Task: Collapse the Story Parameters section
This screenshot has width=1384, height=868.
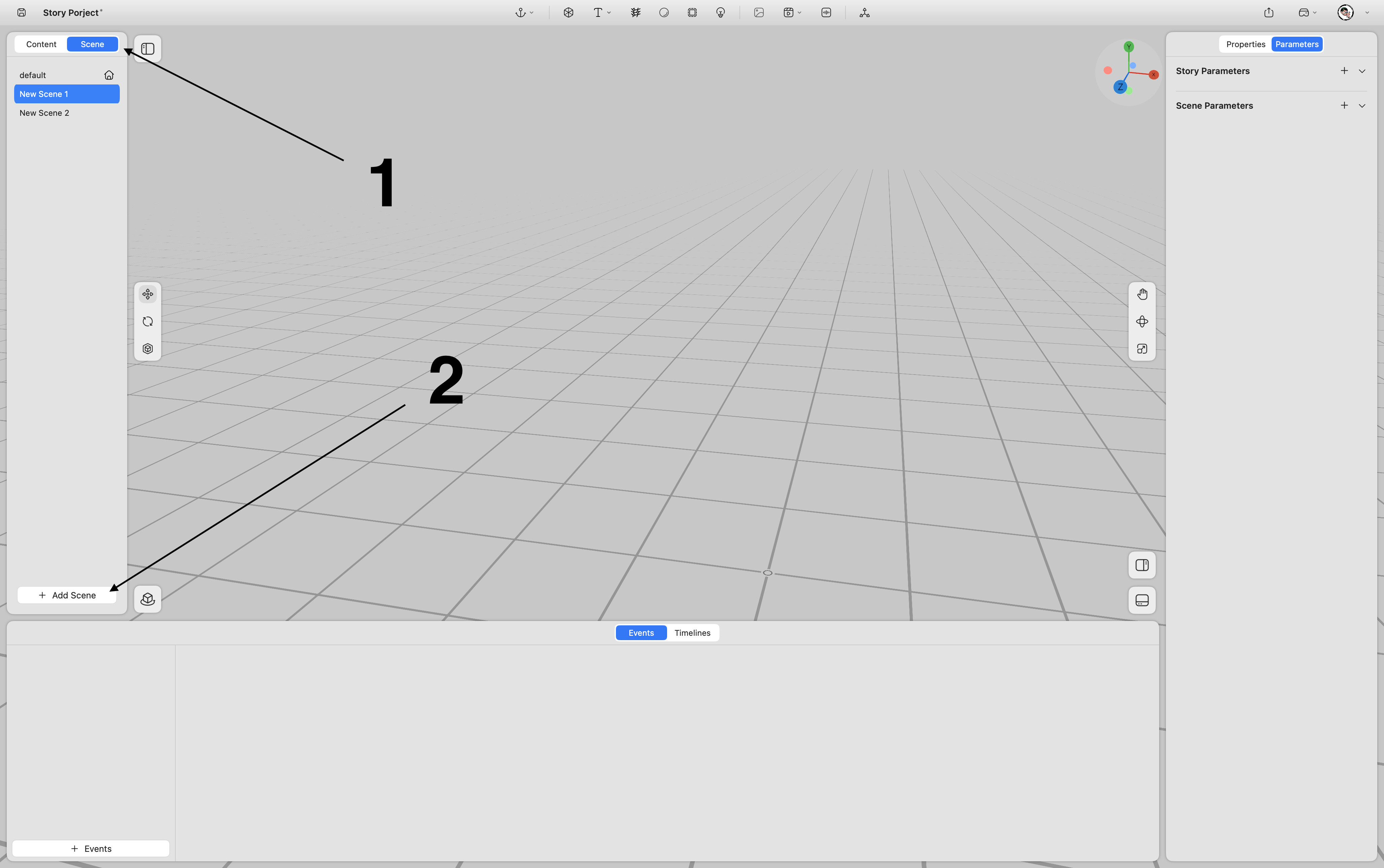Action: (1361, 71)
